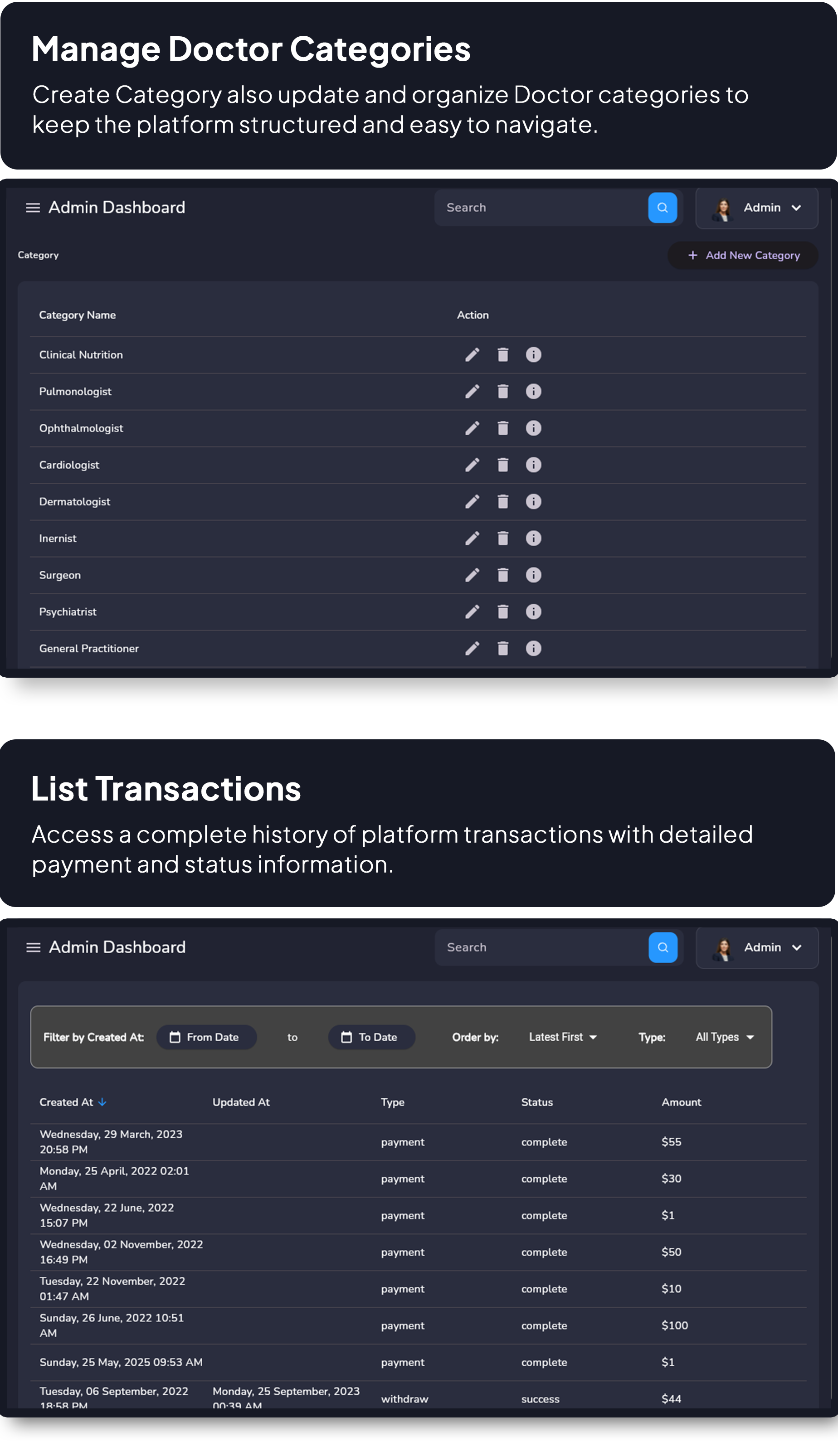Open the Latest First order dropdown
Screen dimensions: 838x1456
562,1037
